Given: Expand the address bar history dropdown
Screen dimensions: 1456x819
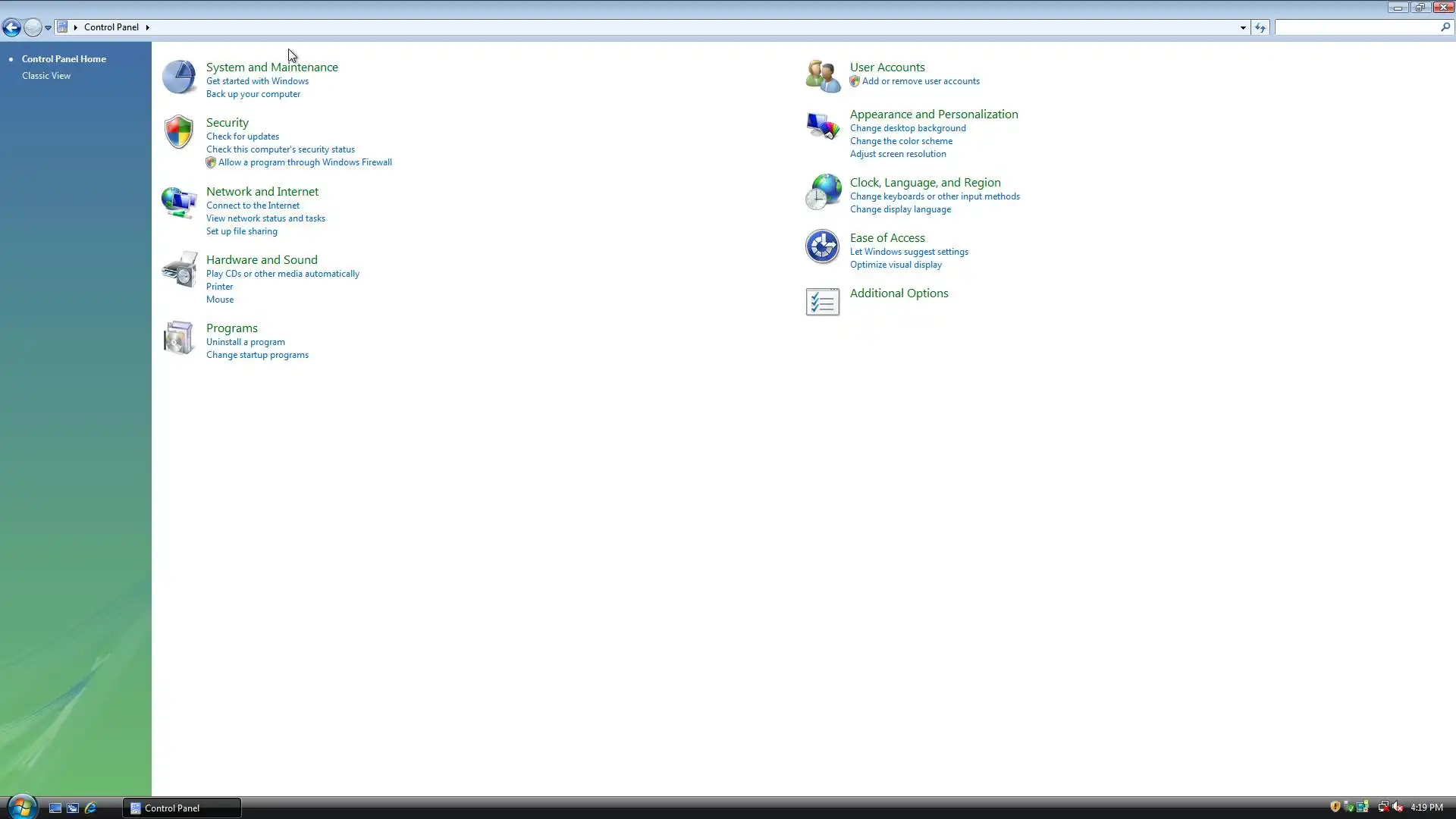Looking at the screenshot, I should click(1243, 27).
